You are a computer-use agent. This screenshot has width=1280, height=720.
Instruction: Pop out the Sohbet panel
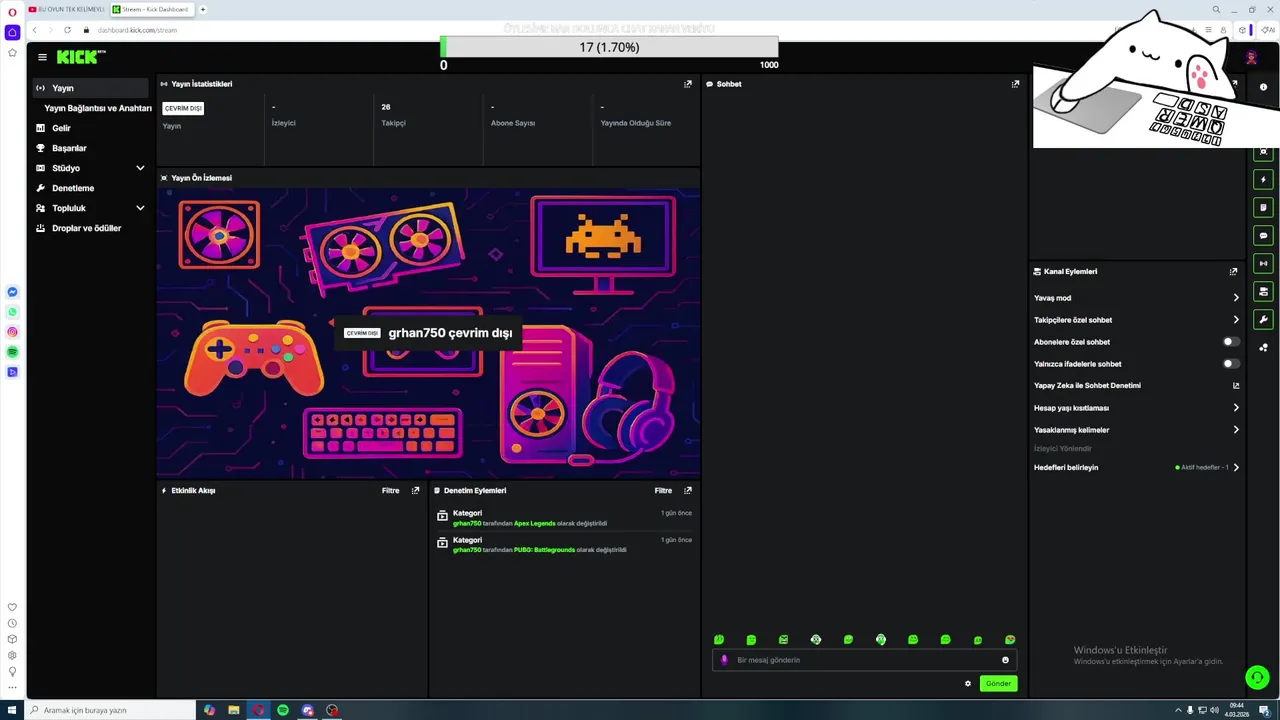(1015, 84)
